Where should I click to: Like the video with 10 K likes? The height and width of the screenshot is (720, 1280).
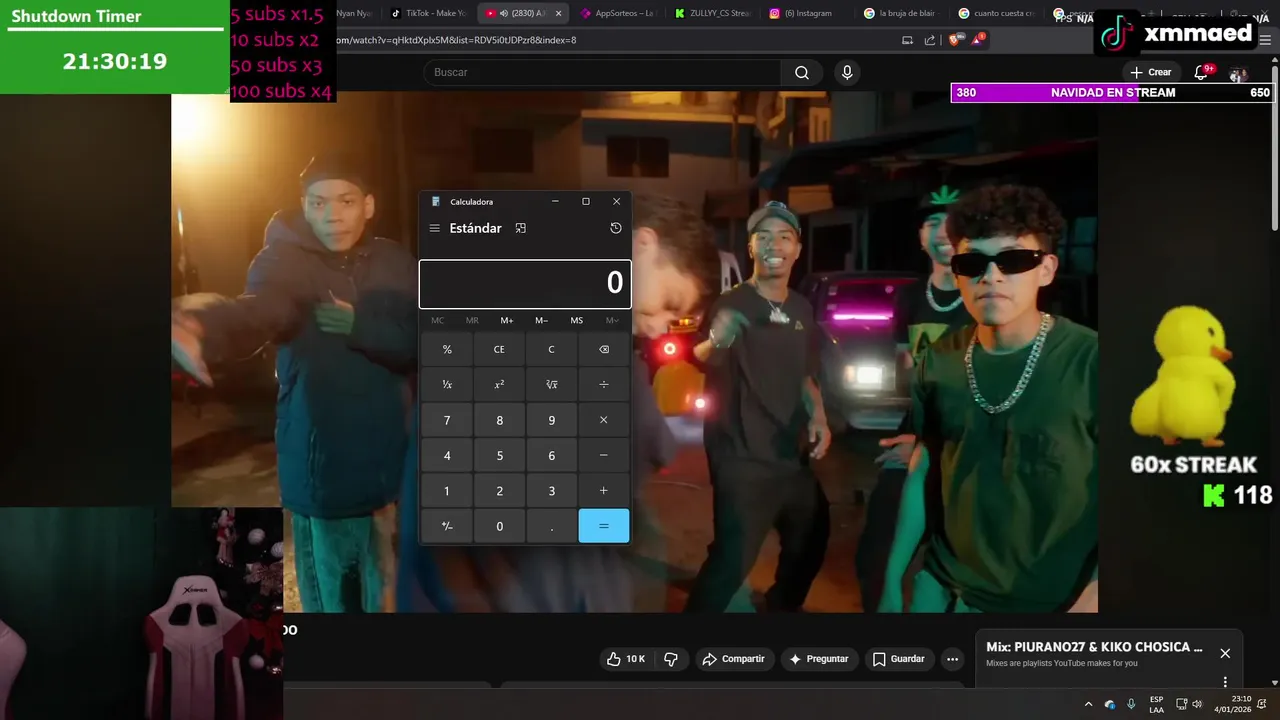(x=625, y=659)
